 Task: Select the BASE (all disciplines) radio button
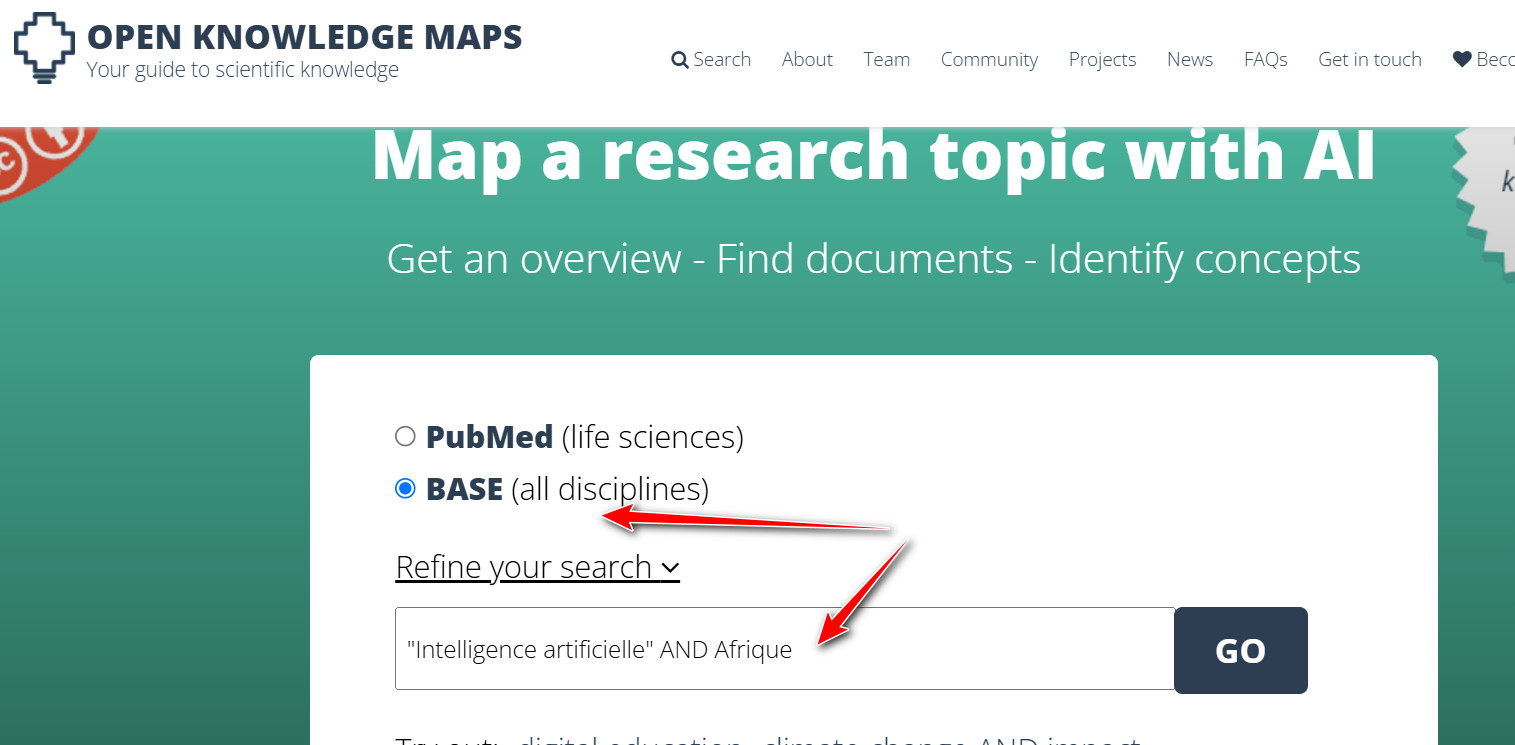click(x=406, y=488)
